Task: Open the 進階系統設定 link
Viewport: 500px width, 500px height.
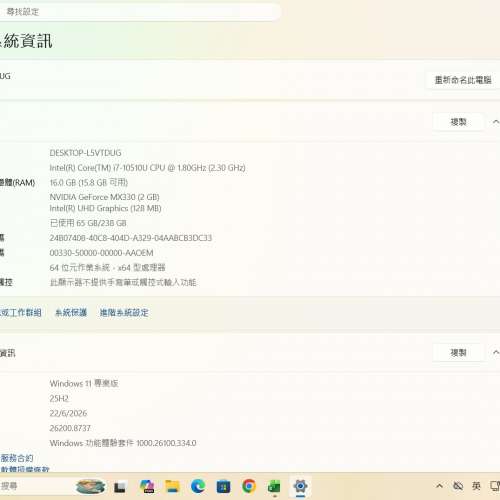Action: coord(124,313)
